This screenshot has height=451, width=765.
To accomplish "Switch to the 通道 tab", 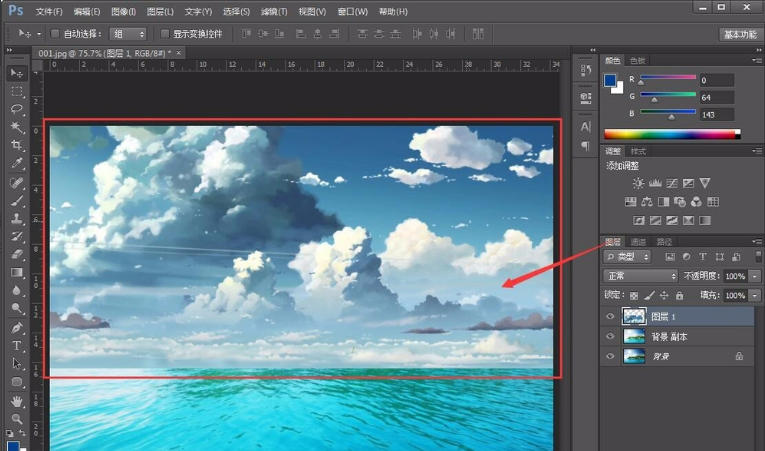I will click(638, 242).
